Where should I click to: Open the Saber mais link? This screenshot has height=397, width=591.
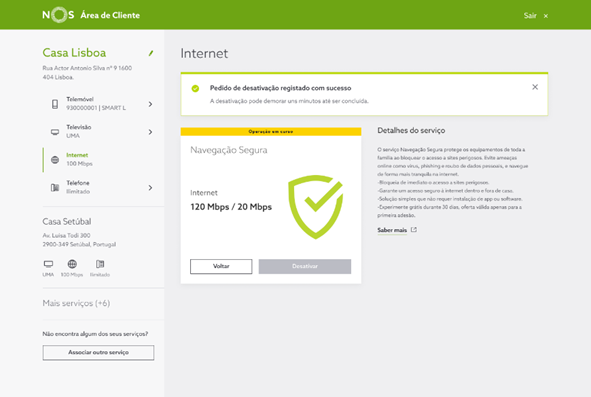point(392,230)
